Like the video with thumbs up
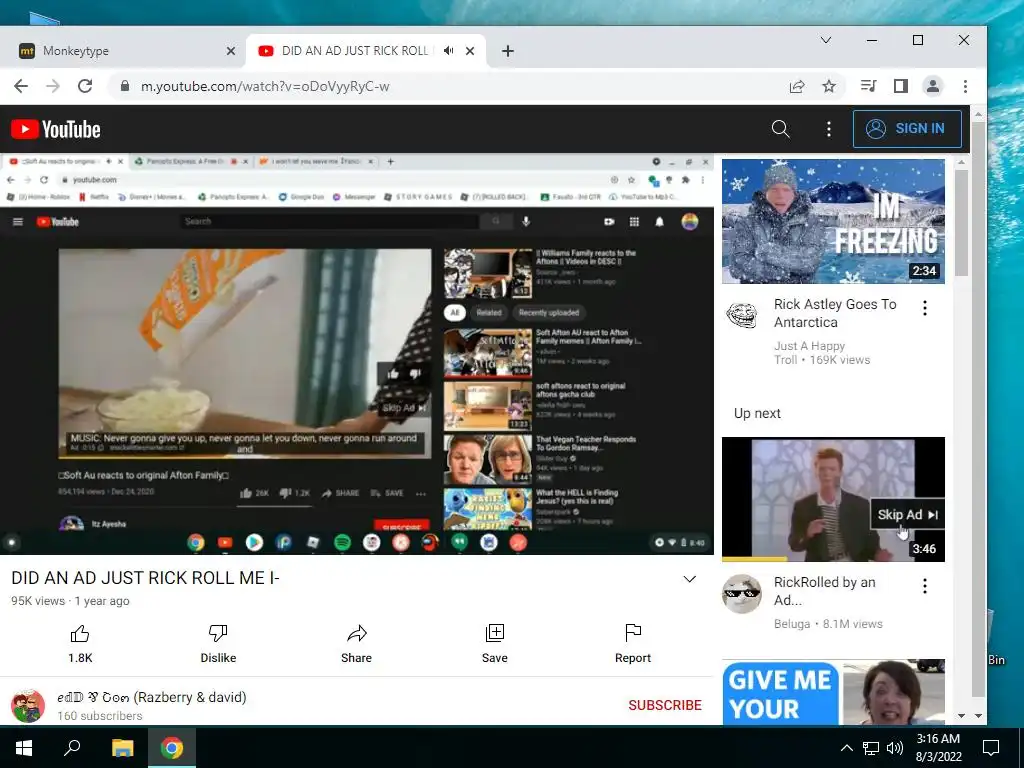The width and height of the screenshot is (1024, 768). 80,633
